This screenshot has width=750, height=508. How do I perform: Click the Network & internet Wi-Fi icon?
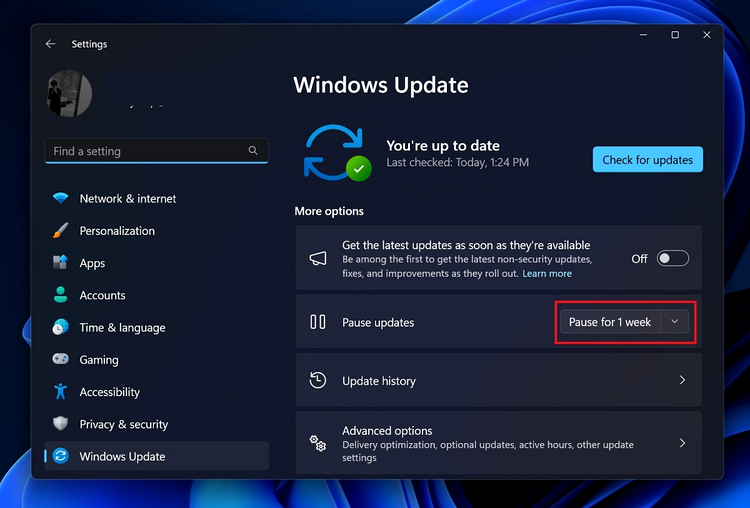tap(60, 198)
